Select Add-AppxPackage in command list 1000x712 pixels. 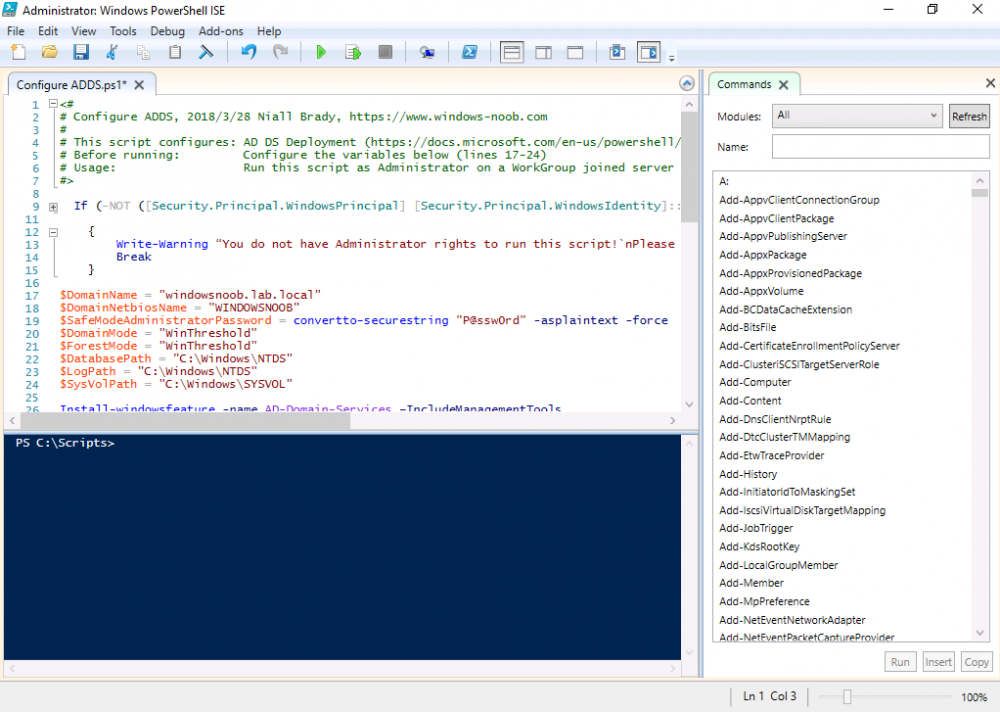[x=763, y=255]
